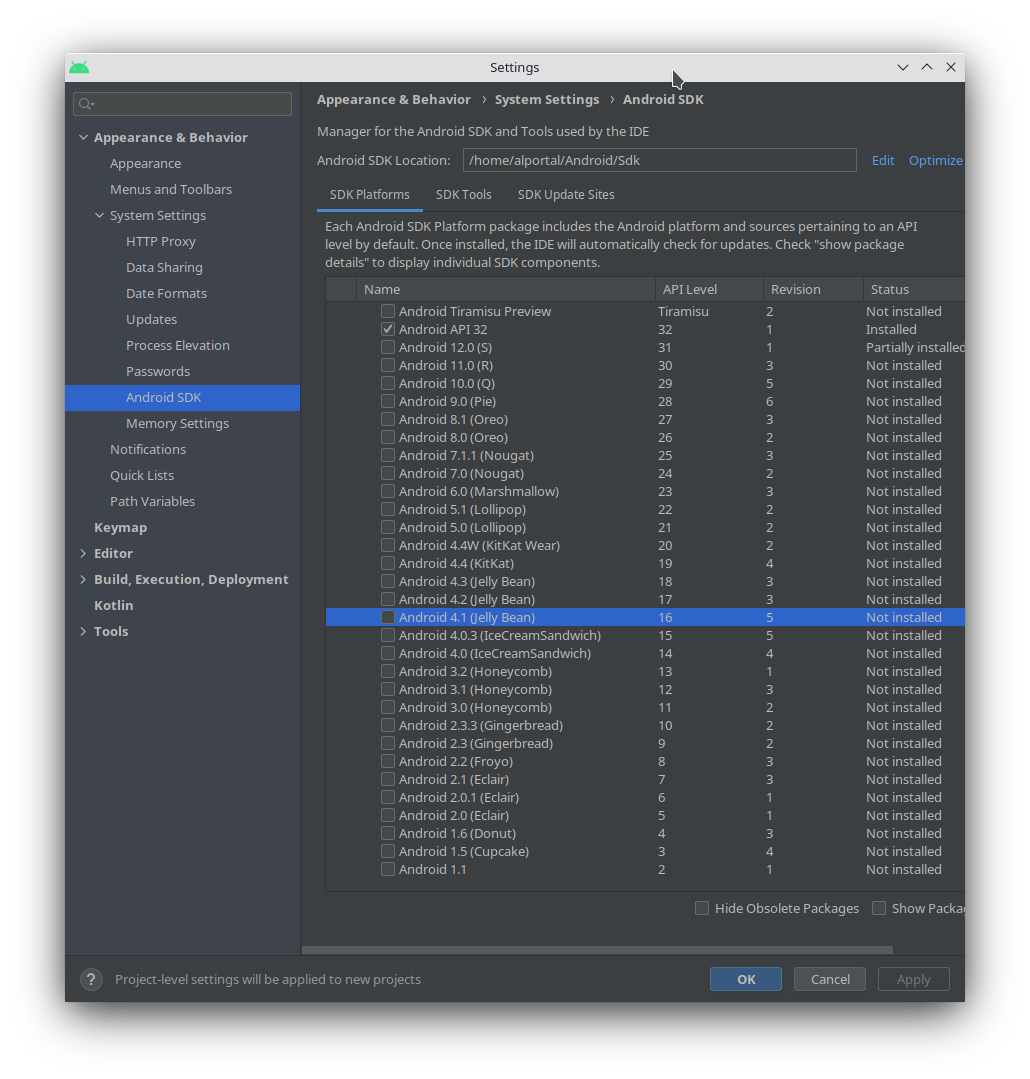Viewport: 1030px width, 1079px height.
Task: Check the Android 8.1 (Oreo) checkbox
Action: [x=388, y=419]
